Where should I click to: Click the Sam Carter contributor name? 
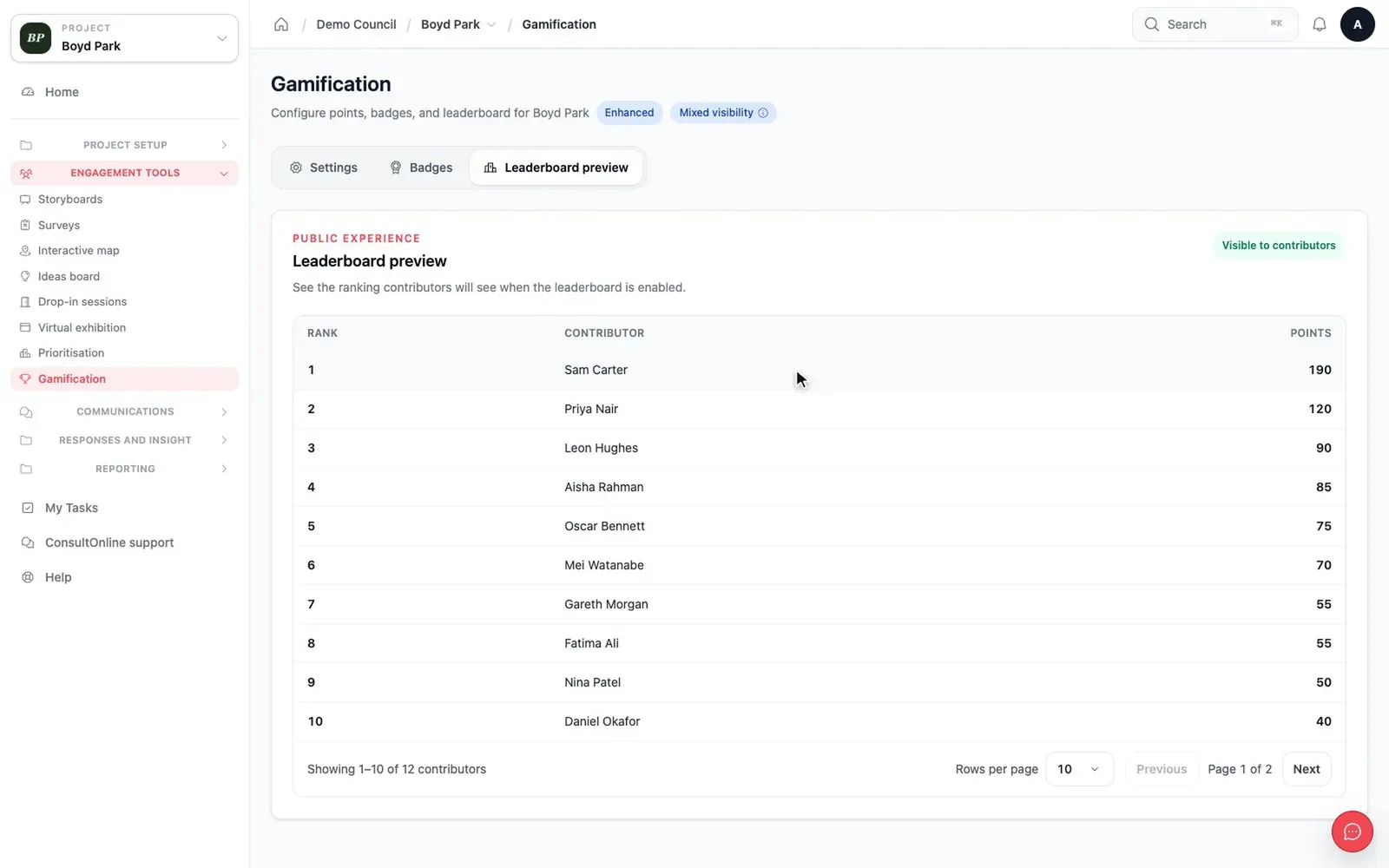pyautogui.click(x=596, y=370)
